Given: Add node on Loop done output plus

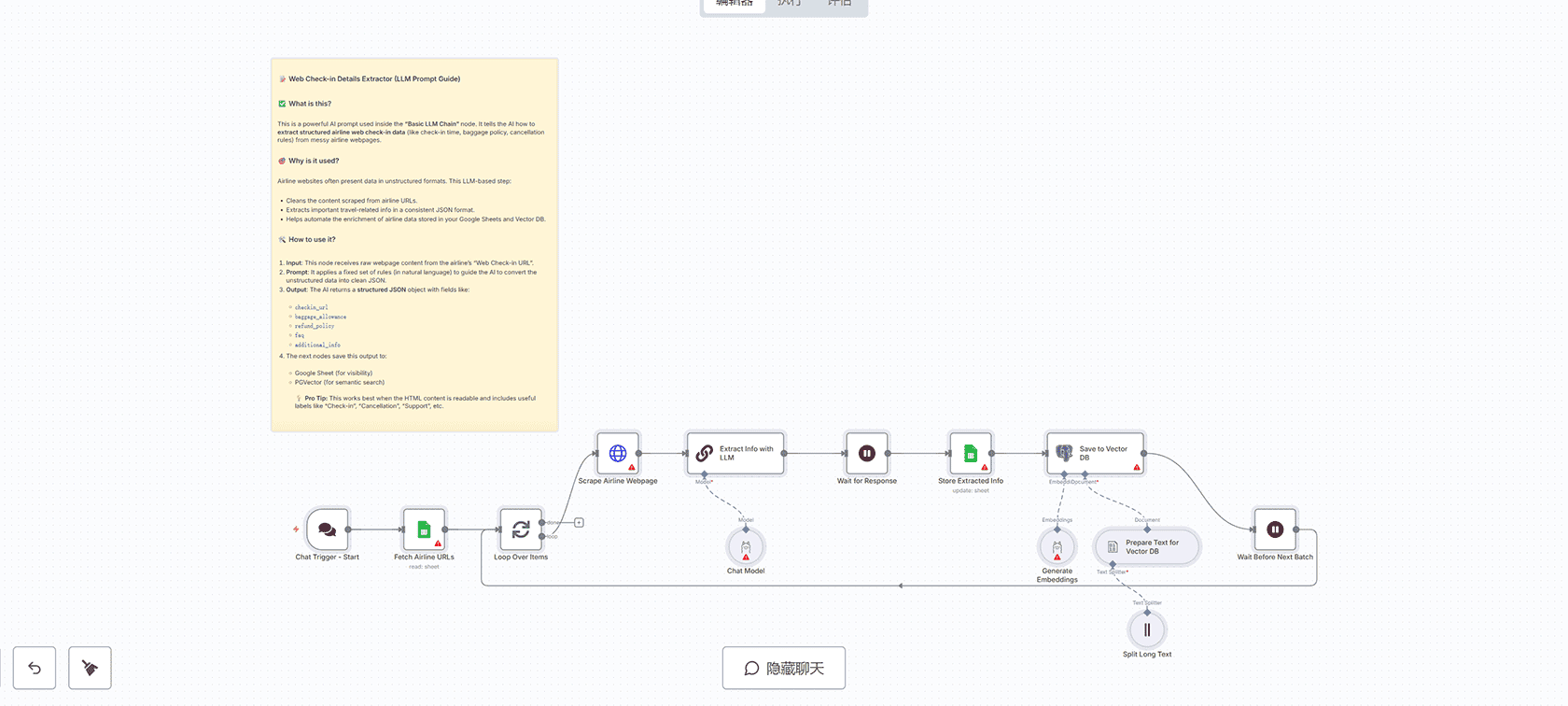Looking at the screenshot, I should tap(579, 523).
